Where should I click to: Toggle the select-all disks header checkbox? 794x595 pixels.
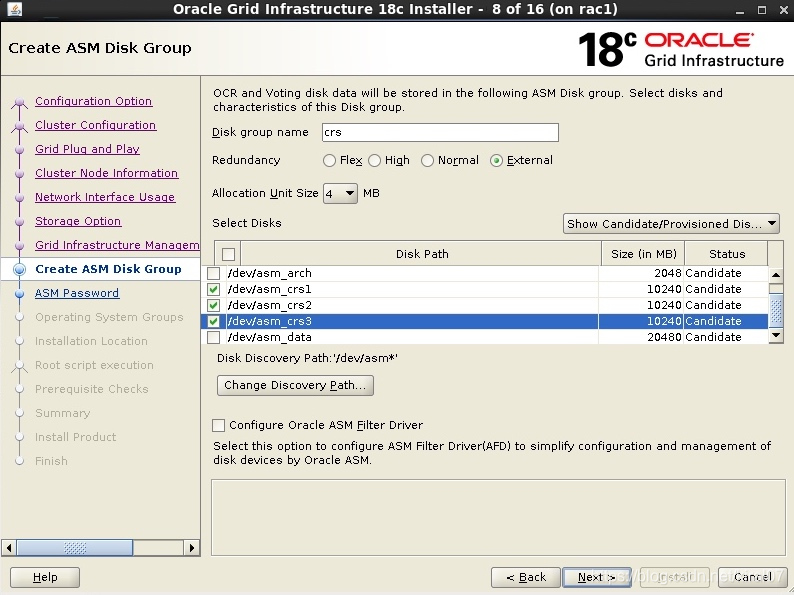(228, 254)
